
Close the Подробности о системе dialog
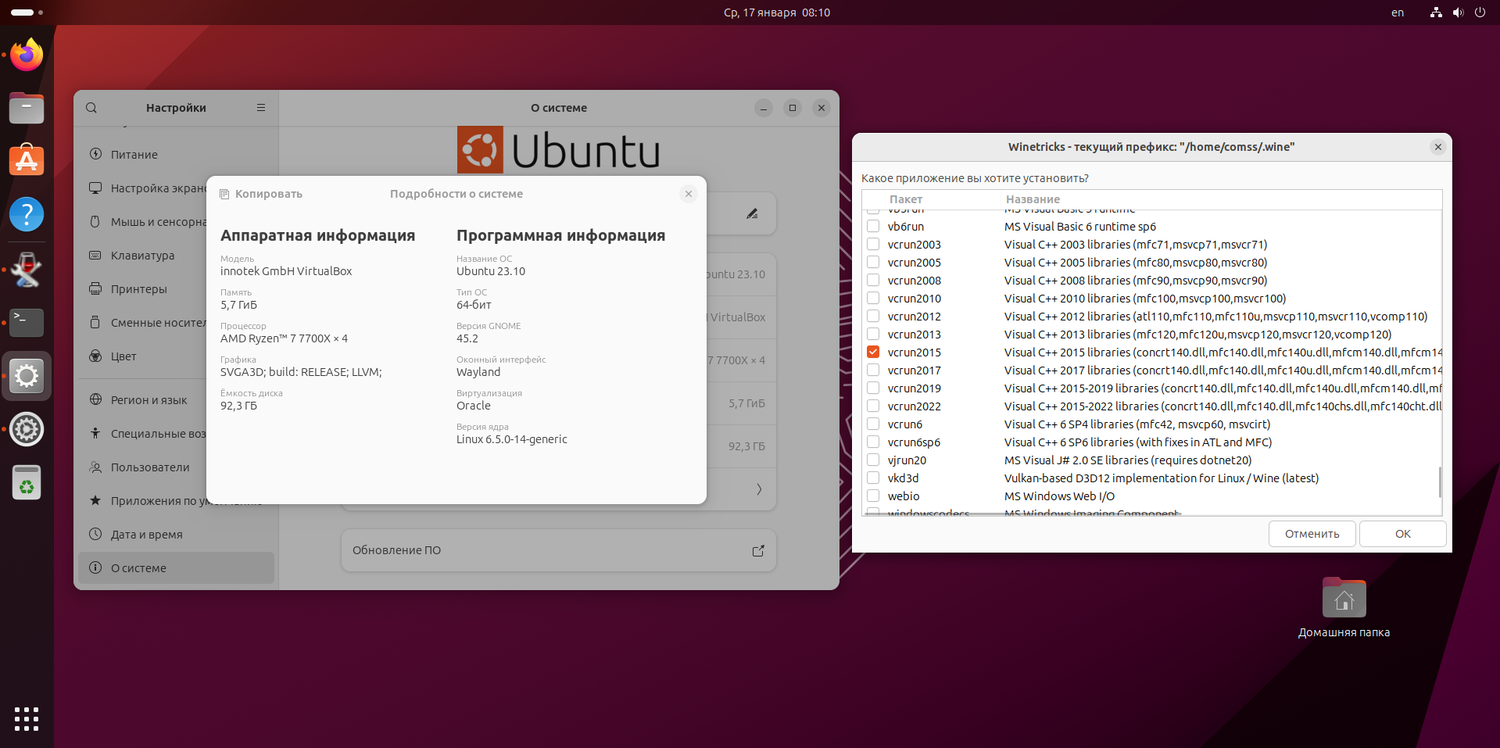688,194
